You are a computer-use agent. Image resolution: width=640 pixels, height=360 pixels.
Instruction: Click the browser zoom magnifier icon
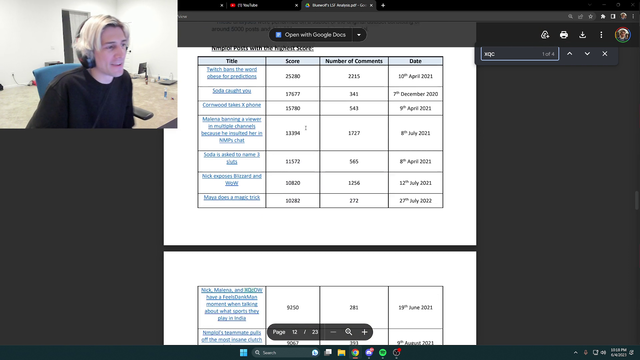click(x=570, y=16)
